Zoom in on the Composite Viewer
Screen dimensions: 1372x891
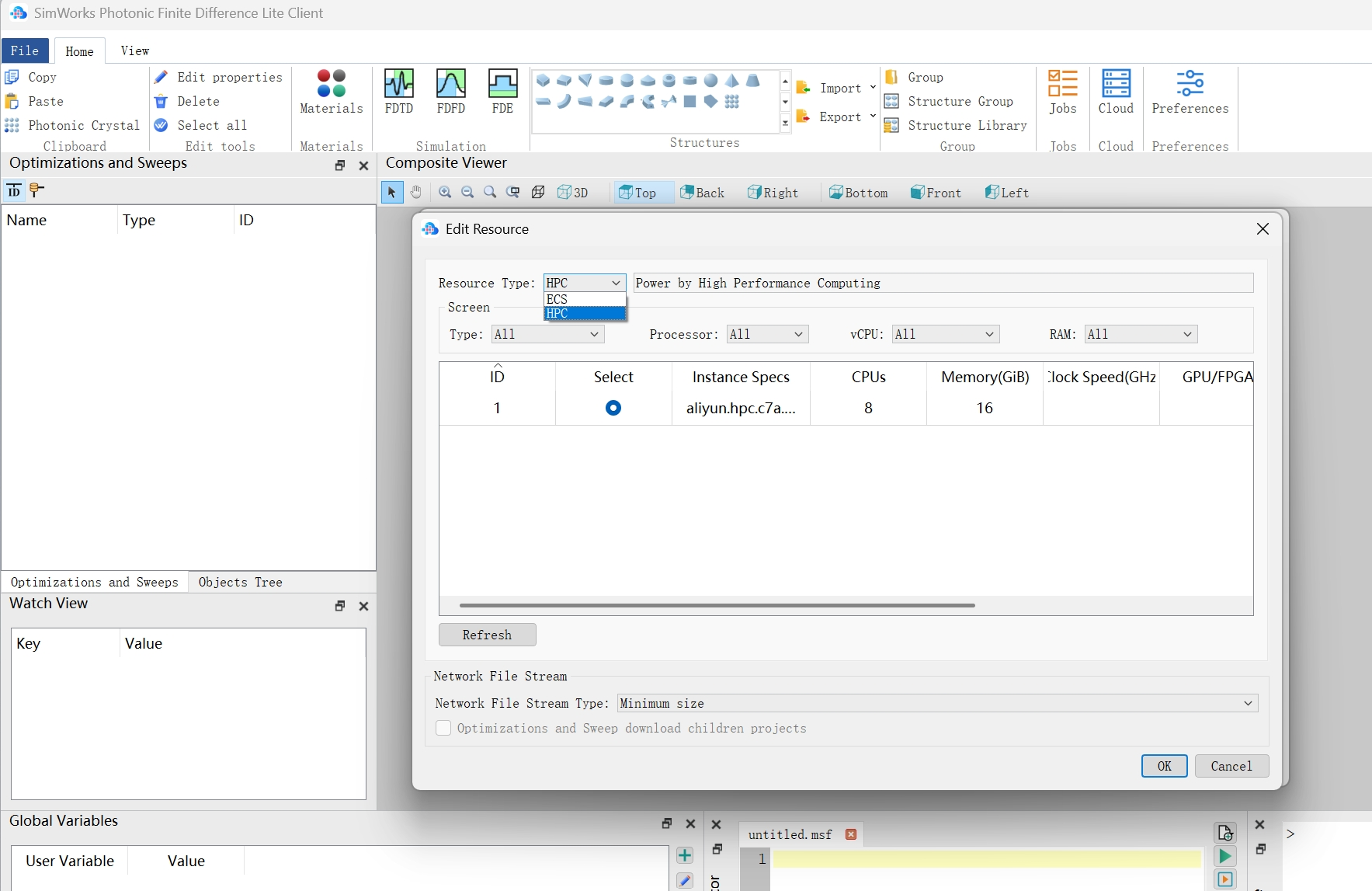click(x=445, y=192)
